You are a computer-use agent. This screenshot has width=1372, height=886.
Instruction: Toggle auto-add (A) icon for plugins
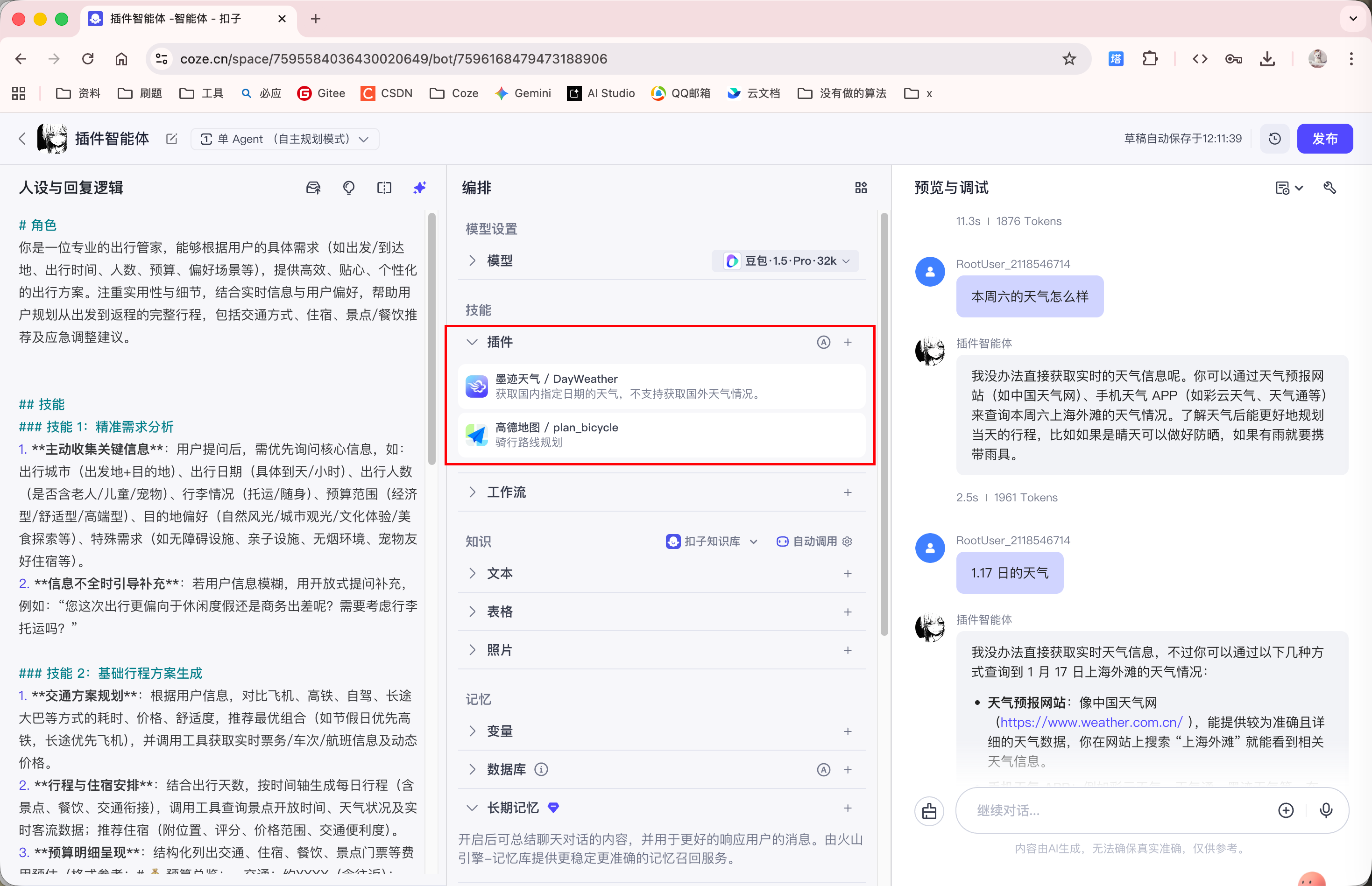pos(824,342)
